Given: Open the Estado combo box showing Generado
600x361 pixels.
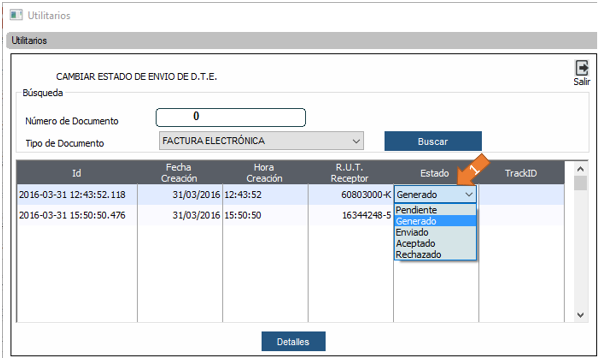Looking at the screenshot, I should click(x=435, y=194).
